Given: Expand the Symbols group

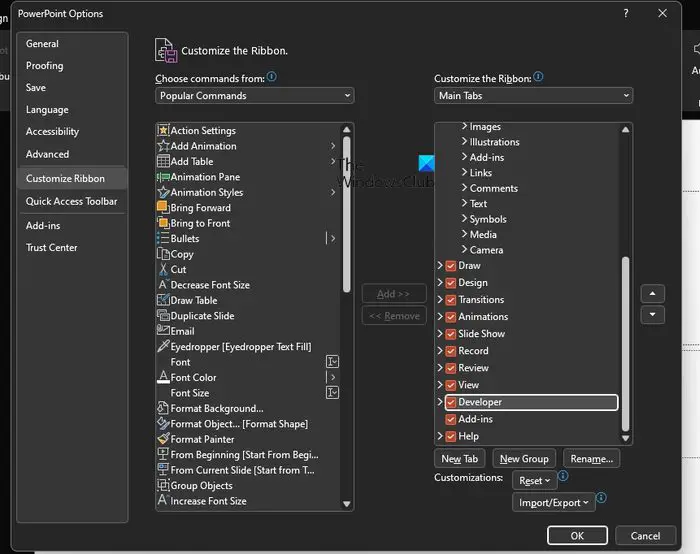Looking at the screenshot, I should point(464,219).
